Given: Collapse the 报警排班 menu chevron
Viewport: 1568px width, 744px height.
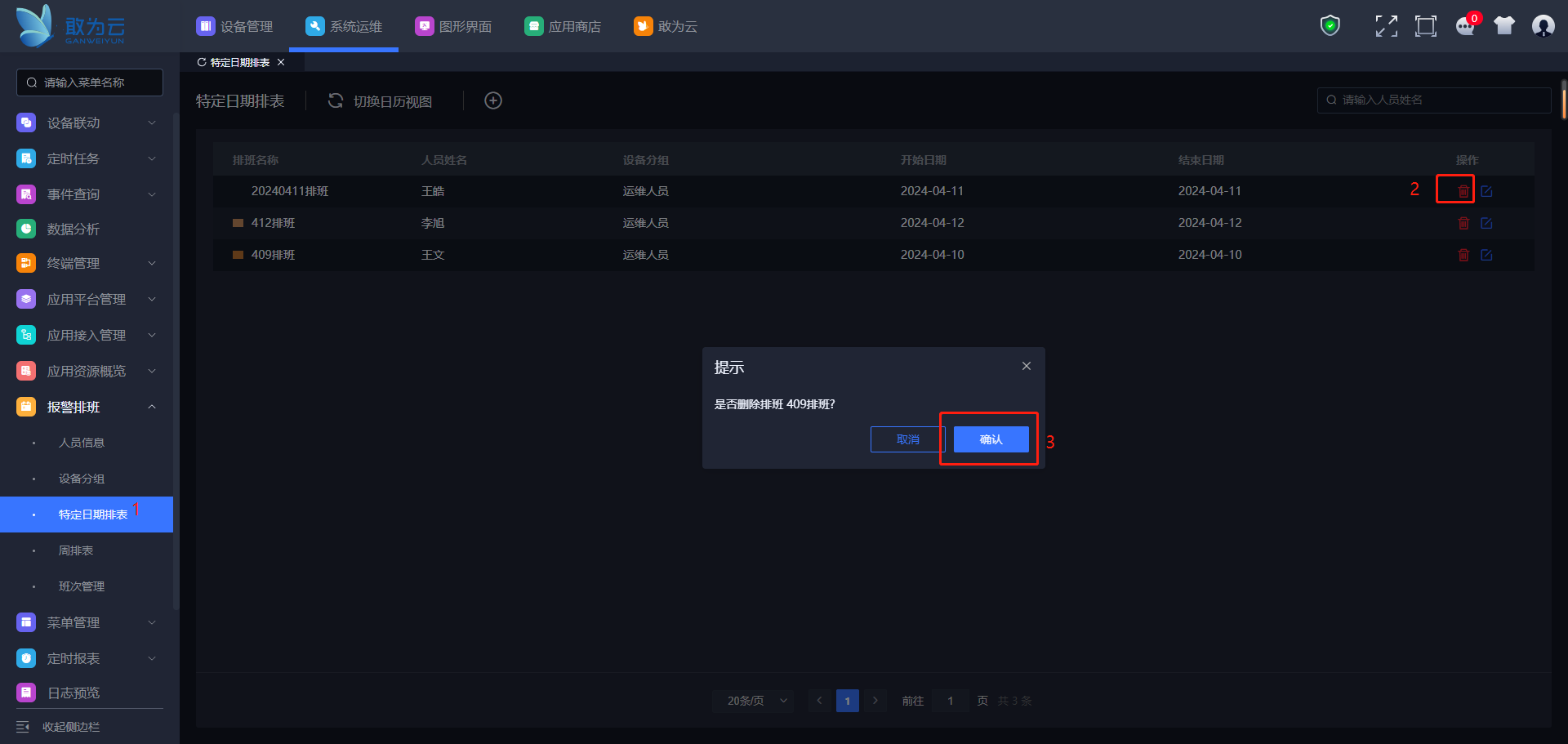Looking at the screenshot, I should (152, 407).
